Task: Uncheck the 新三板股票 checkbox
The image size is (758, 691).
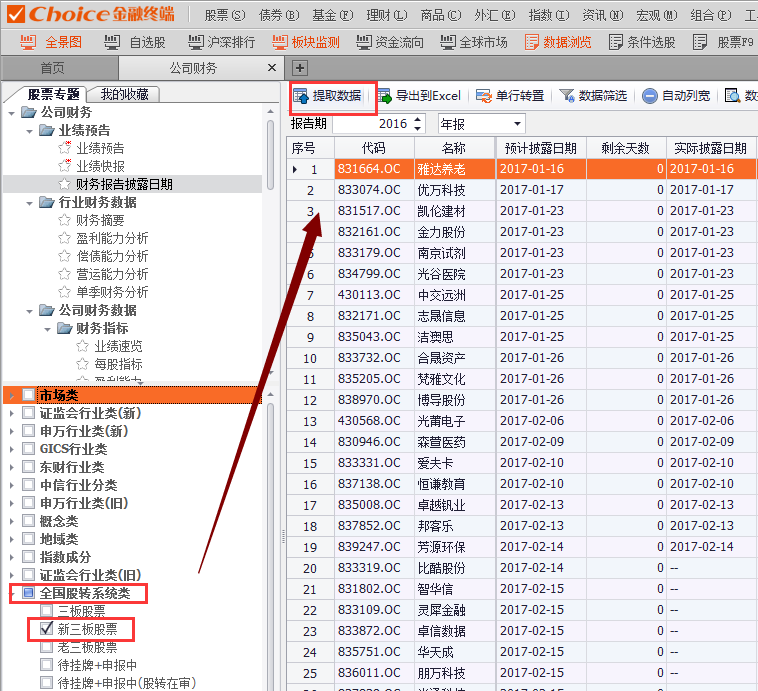Action: (x=46, y=629)
